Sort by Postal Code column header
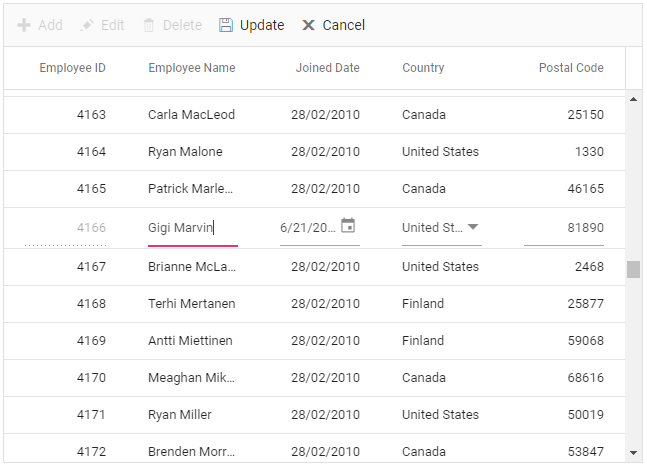This screenshot has width=647, height=467. (x=571, y=68)
